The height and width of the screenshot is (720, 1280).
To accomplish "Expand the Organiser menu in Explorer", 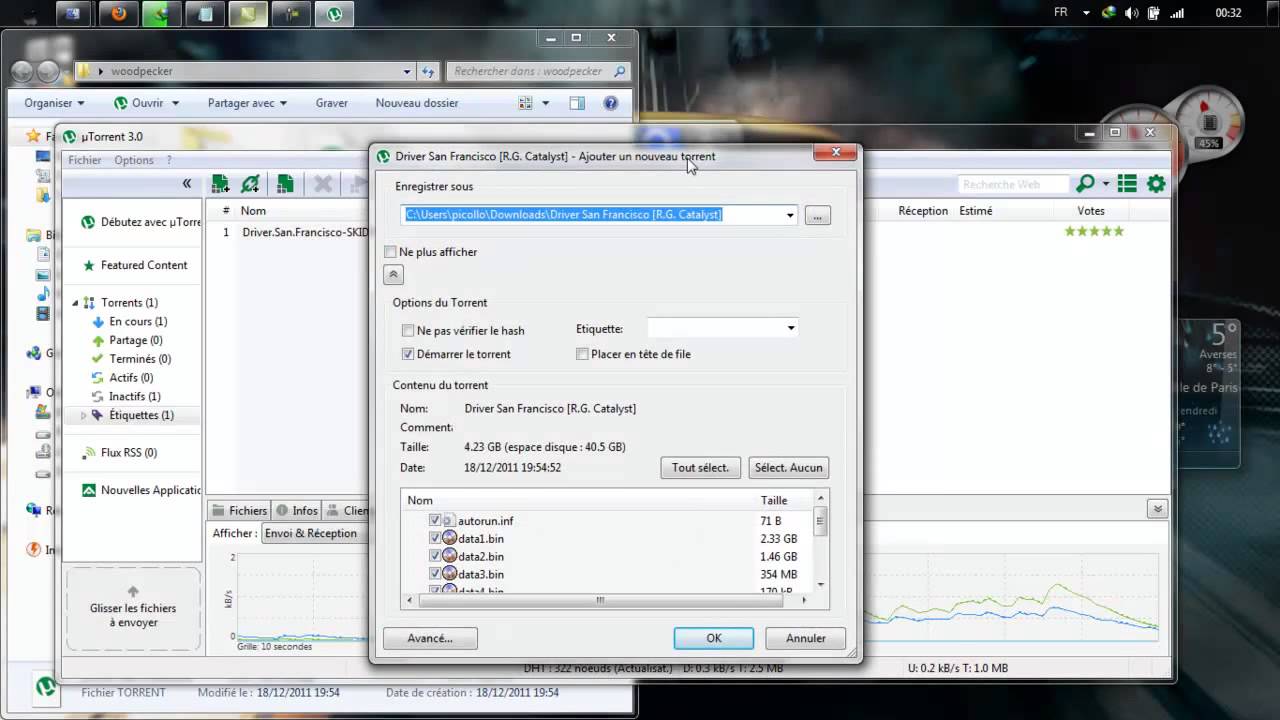I will point(55,103).
